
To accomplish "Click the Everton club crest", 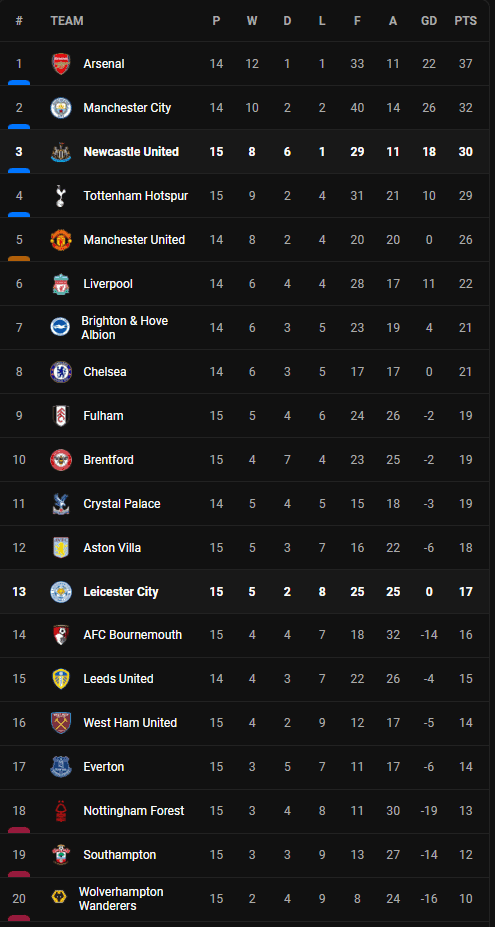I will 61,767.
